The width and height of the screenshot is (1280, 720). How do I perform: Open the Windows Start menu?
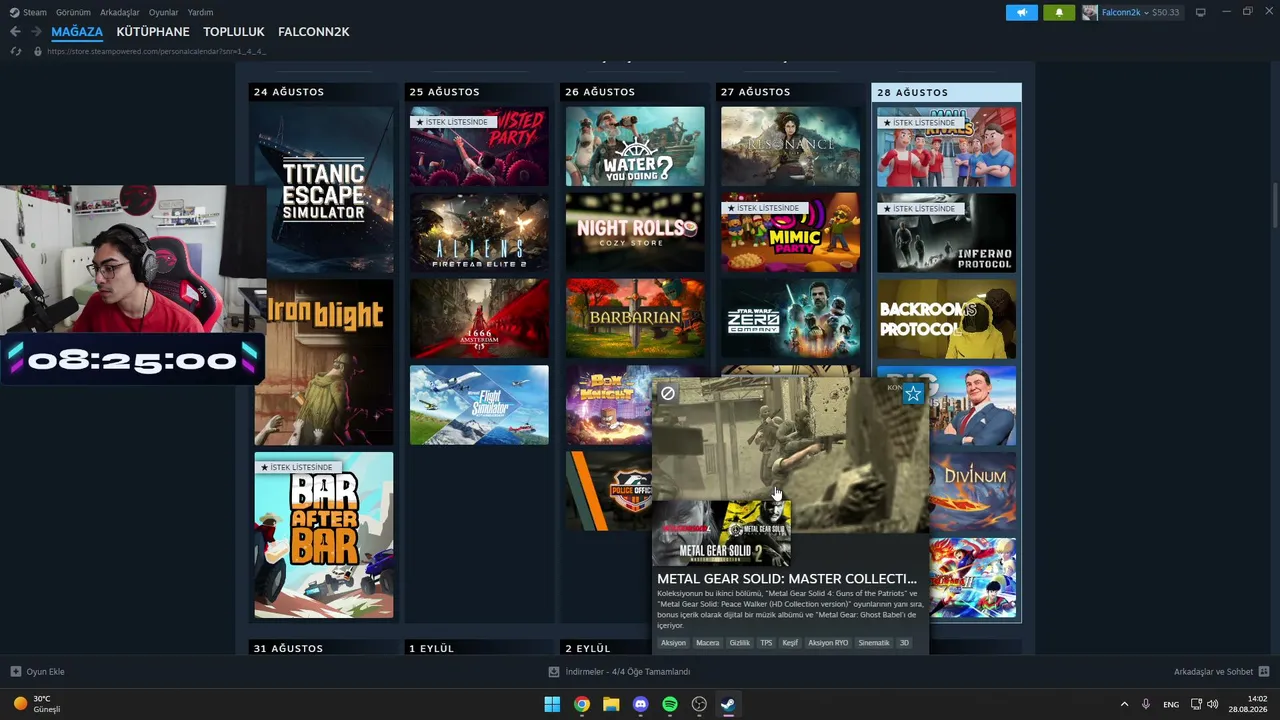point(552,704)
